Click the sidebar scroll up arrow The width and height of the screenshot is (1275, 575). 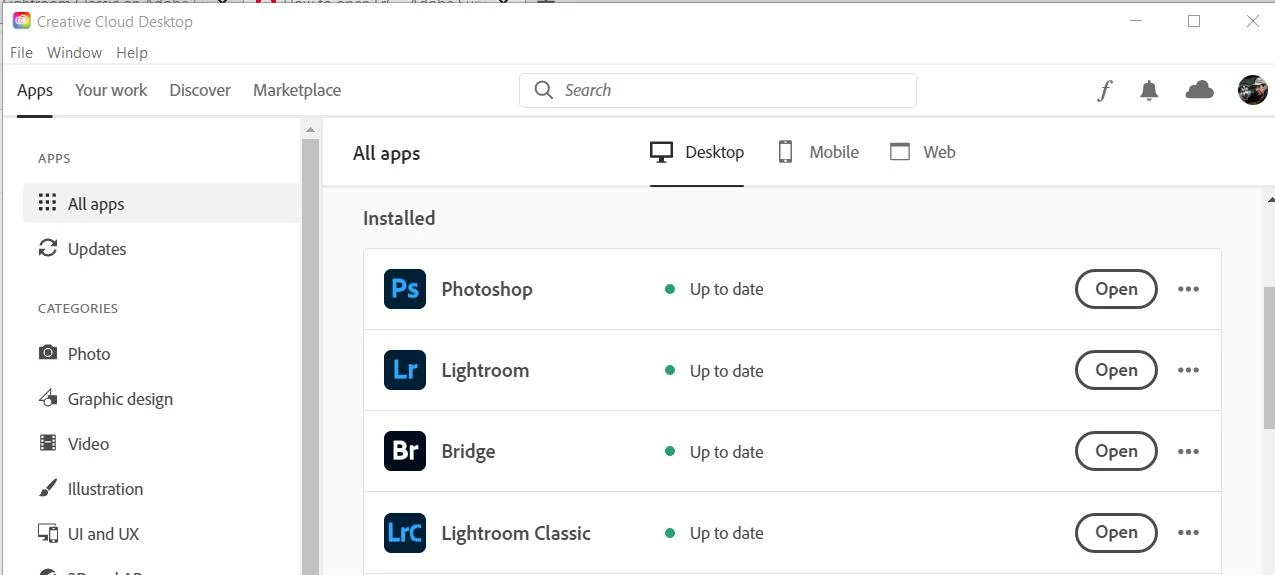pyautogui.click(x=310, y=129)
